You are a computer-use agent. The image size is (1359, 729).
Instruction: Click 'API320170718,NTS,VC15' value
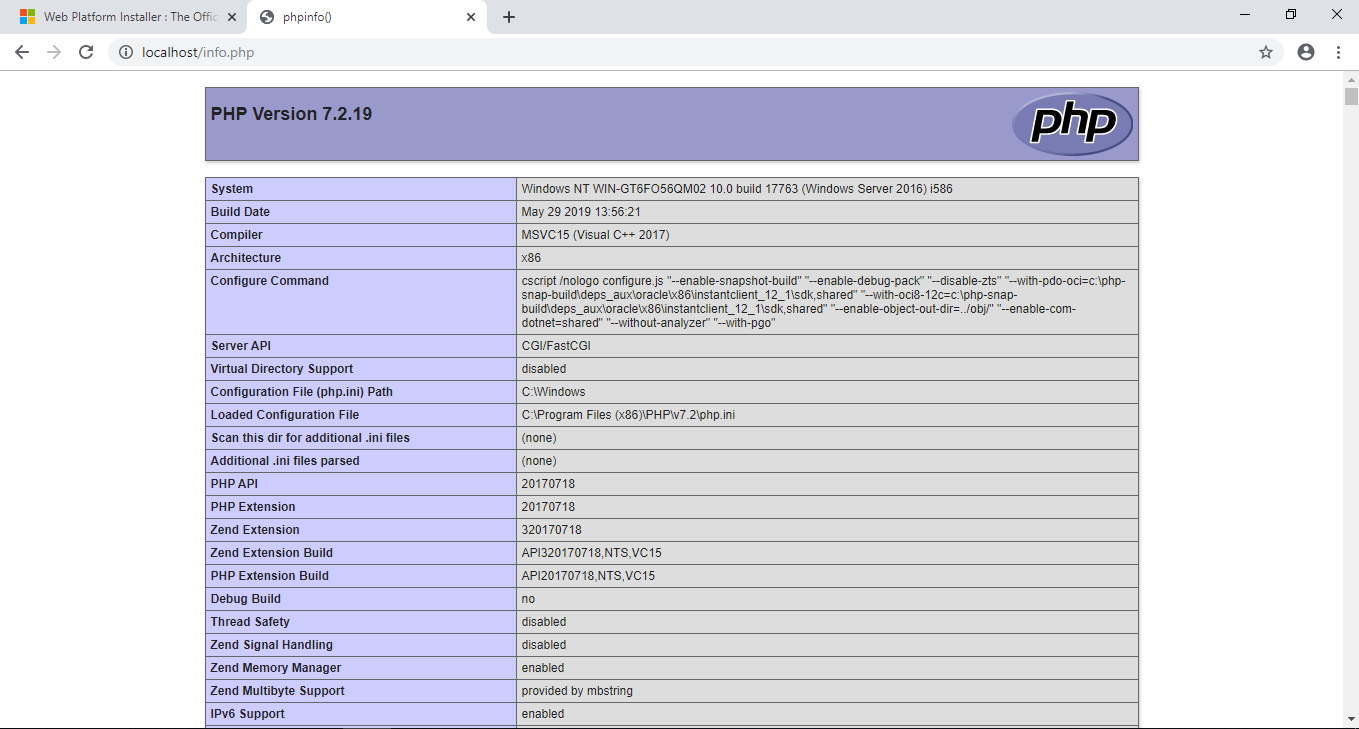click(x=591, y=553)
